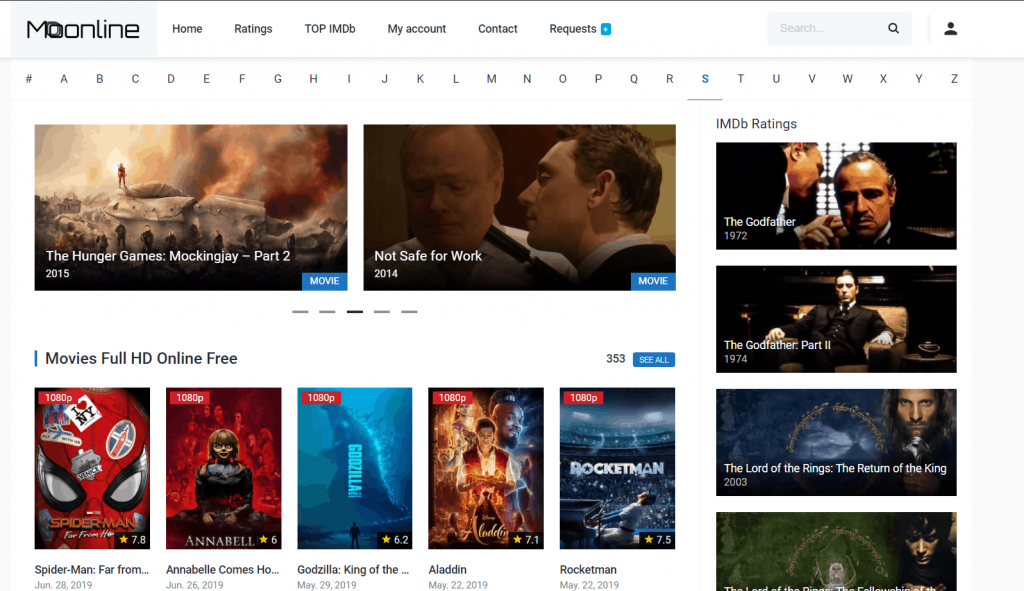The image size is (1024, 591).
Task: Click the 353 movie count
Action: tap(615, 359)
